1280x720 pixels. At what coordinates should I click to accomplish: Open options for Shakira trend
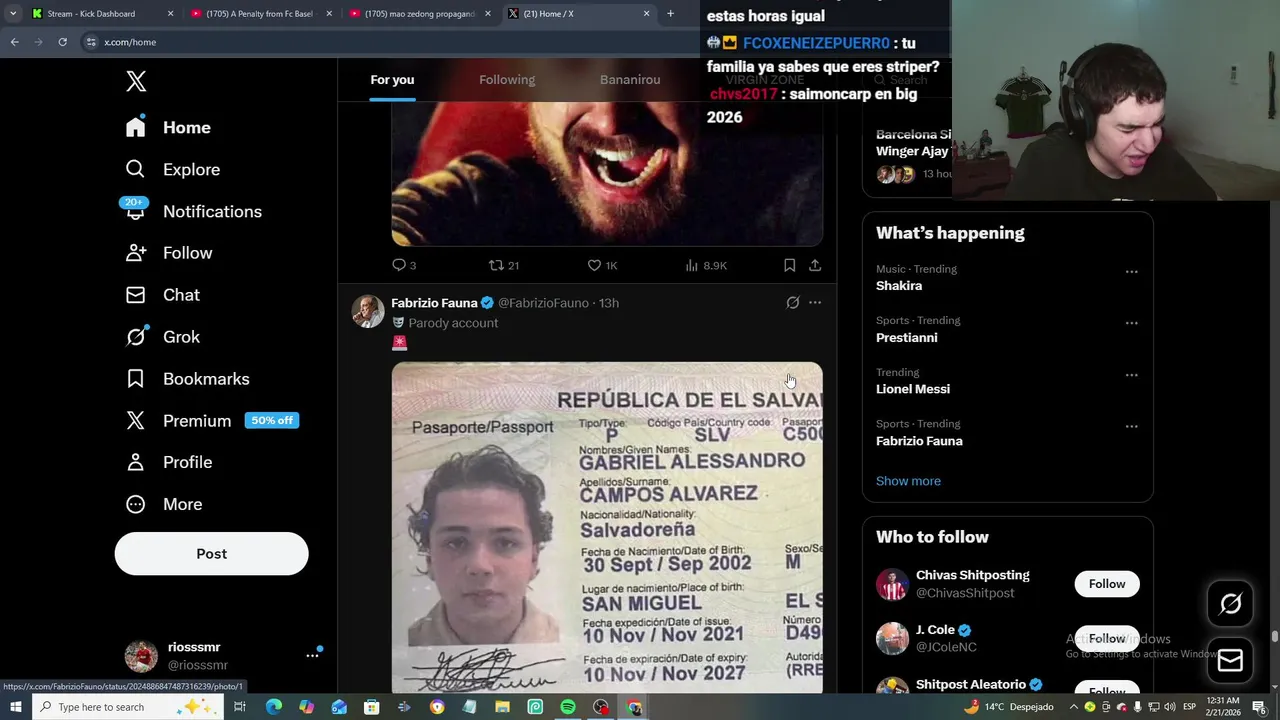(1131, 272)
